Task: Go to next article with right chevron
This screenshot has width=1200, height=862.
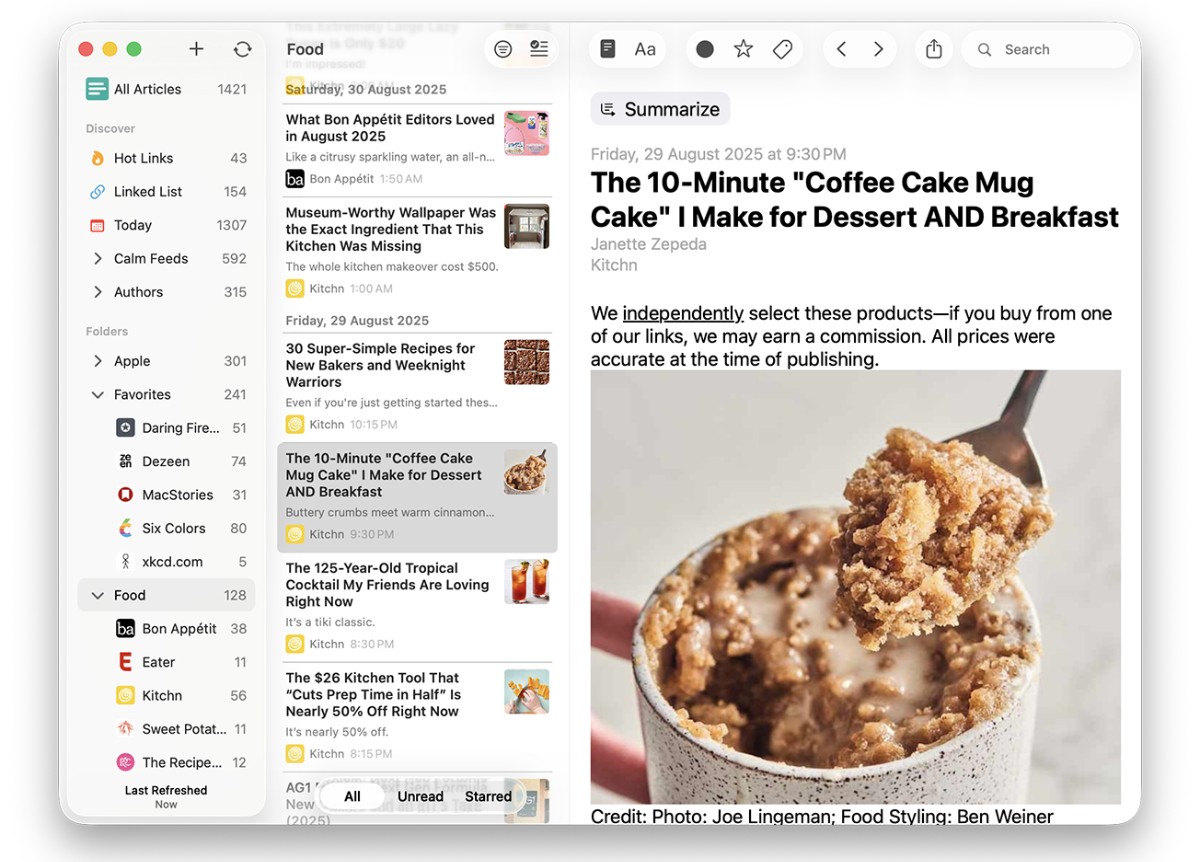Action: (878, 49)
